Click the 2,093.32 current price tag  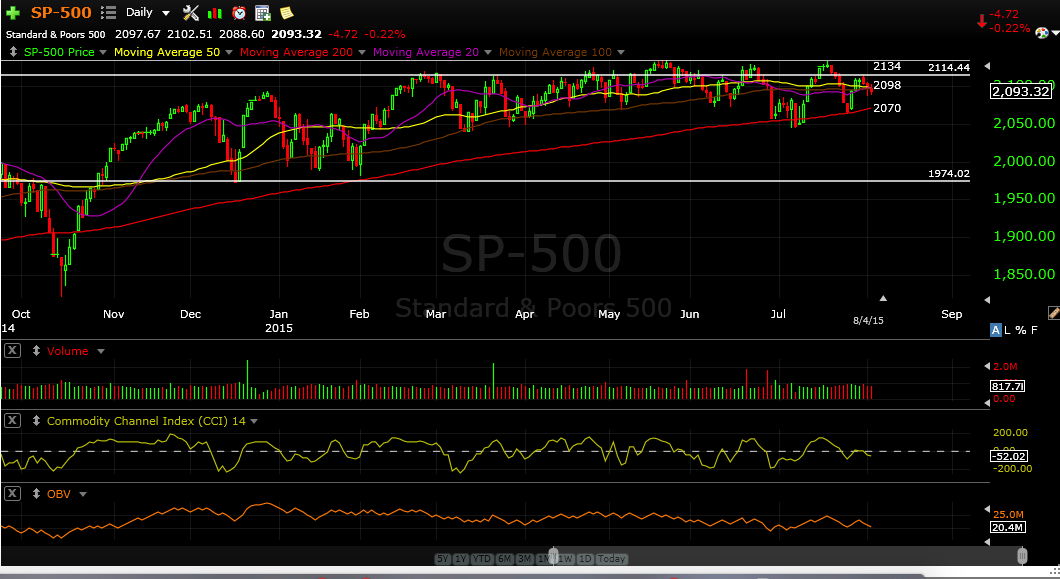coord(1021,91)
